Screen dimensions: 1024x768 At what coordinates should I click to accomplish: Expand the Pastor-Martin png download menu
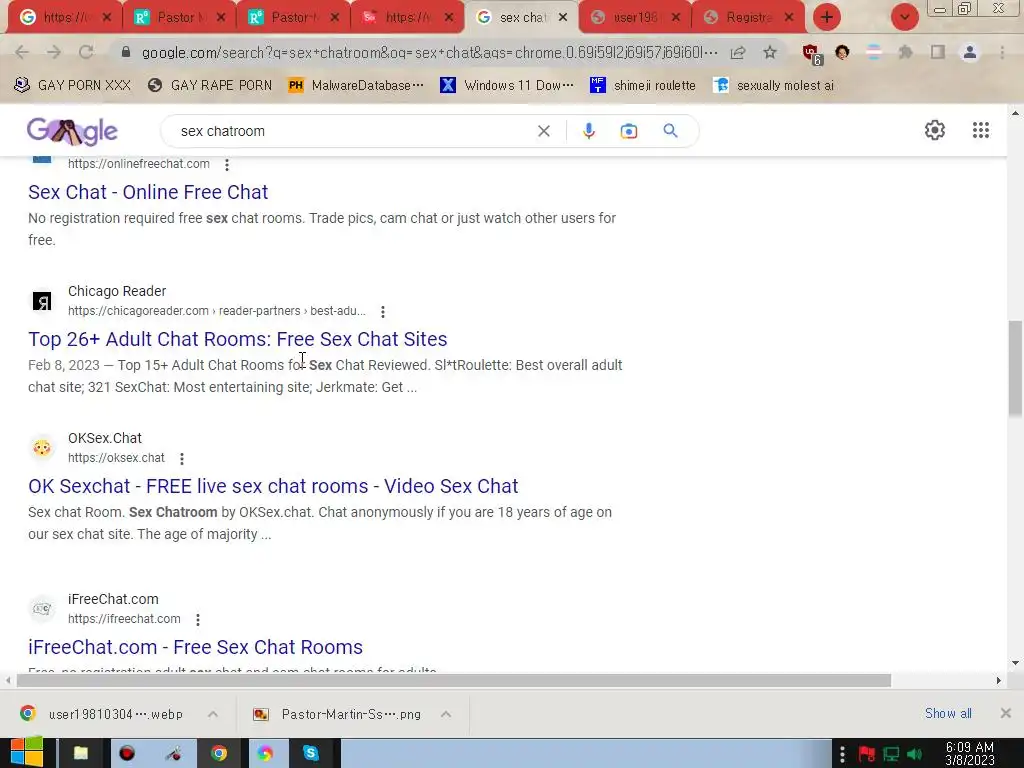446,714
